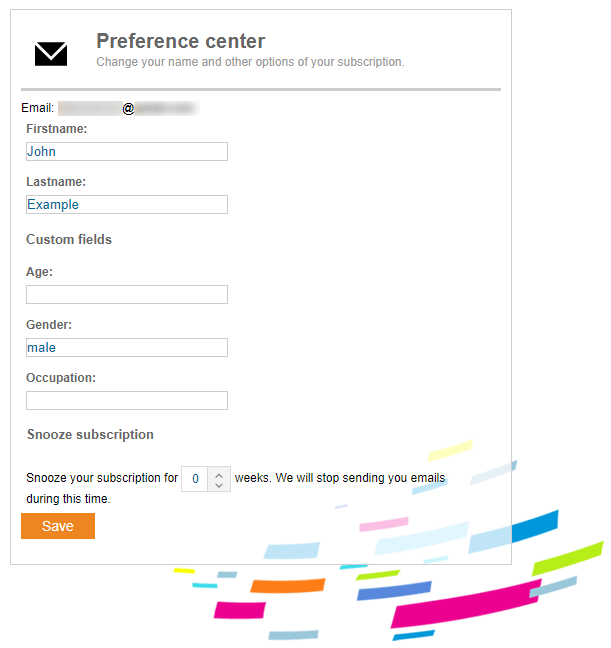Decrease snooze weeks with the down arrow
611x648 pixels.
coord(219,485)
